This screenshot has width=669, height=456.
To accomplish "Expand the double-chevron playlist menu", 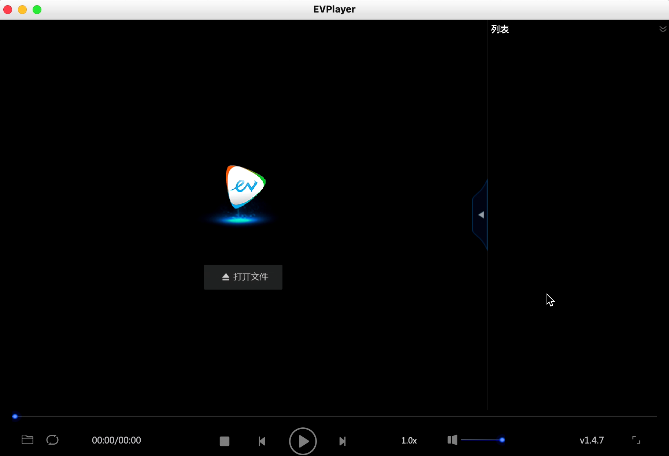I will coord(662,29).
